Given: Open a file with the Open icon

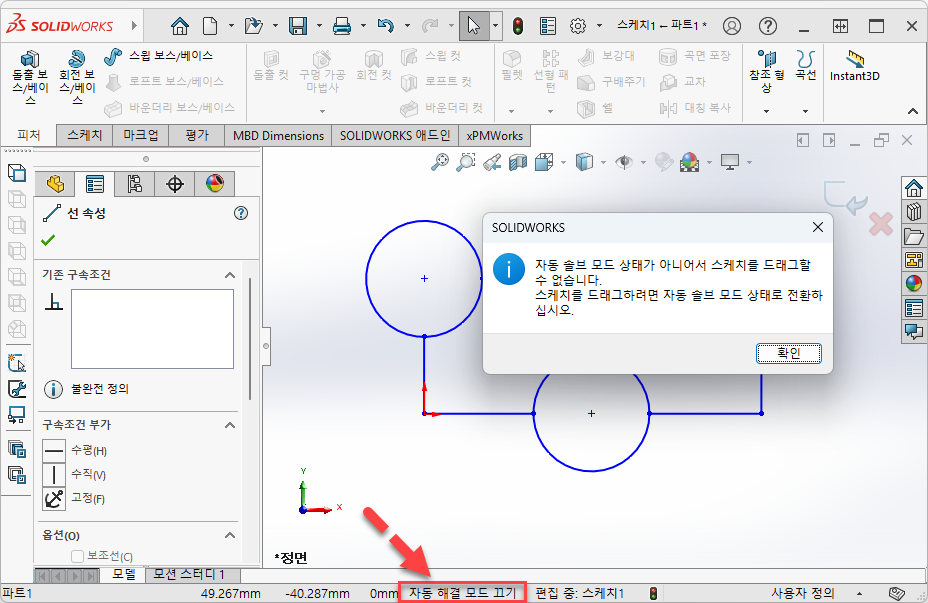Looking at the screenshot, I should pyautogui.click(x=253, y=26).
